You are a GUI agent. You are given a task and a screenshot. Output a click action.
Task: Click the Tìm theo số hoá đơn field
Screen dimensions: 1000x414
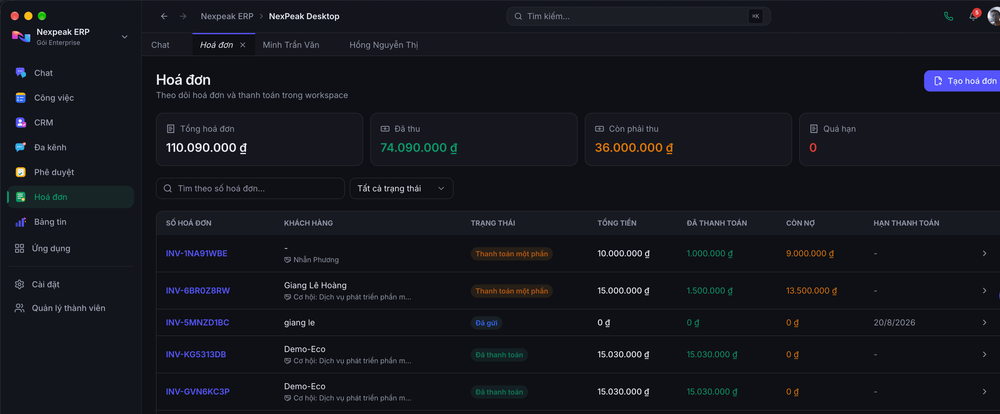pyautogui.click(x=250, y=188)
